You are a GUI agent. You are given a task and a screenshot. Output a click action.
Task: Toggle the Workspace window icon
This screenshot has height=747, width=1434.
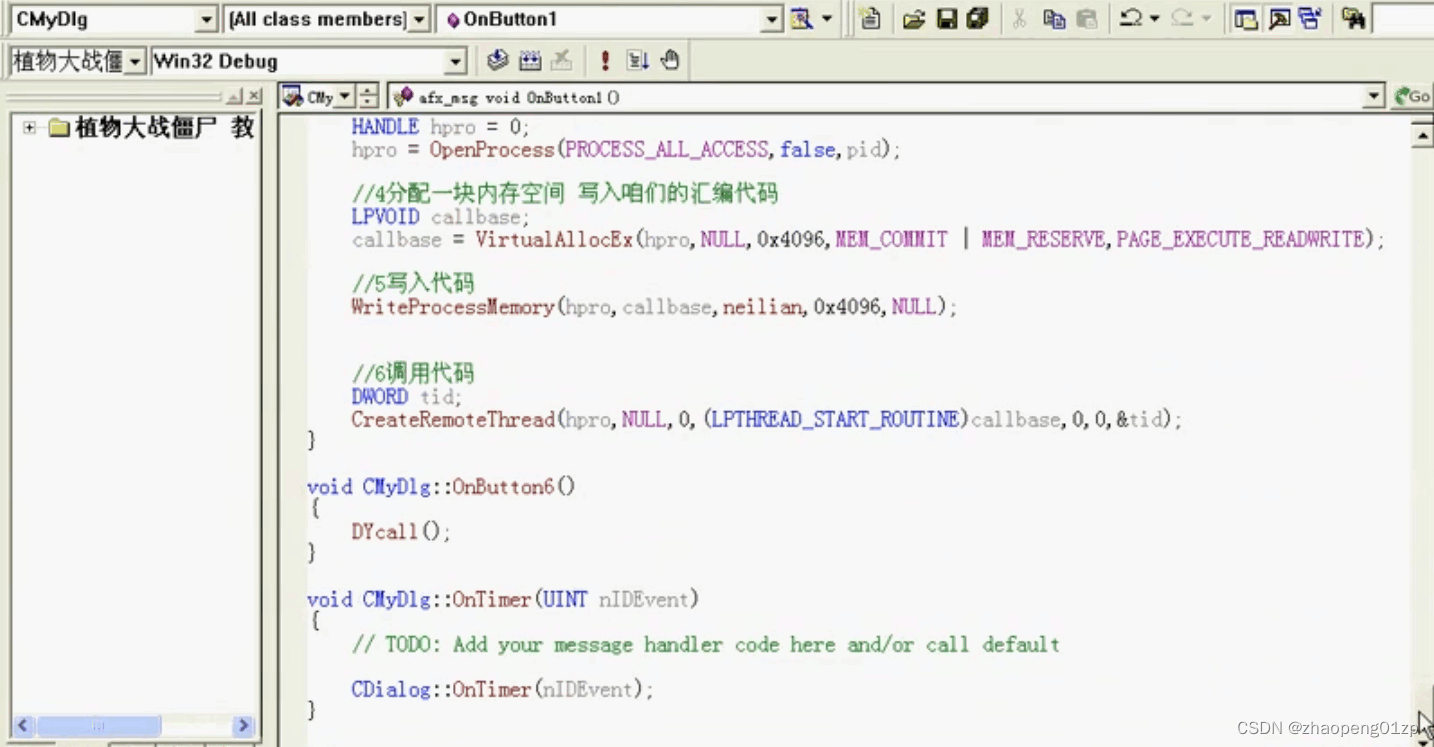[x=1245, y=19]
